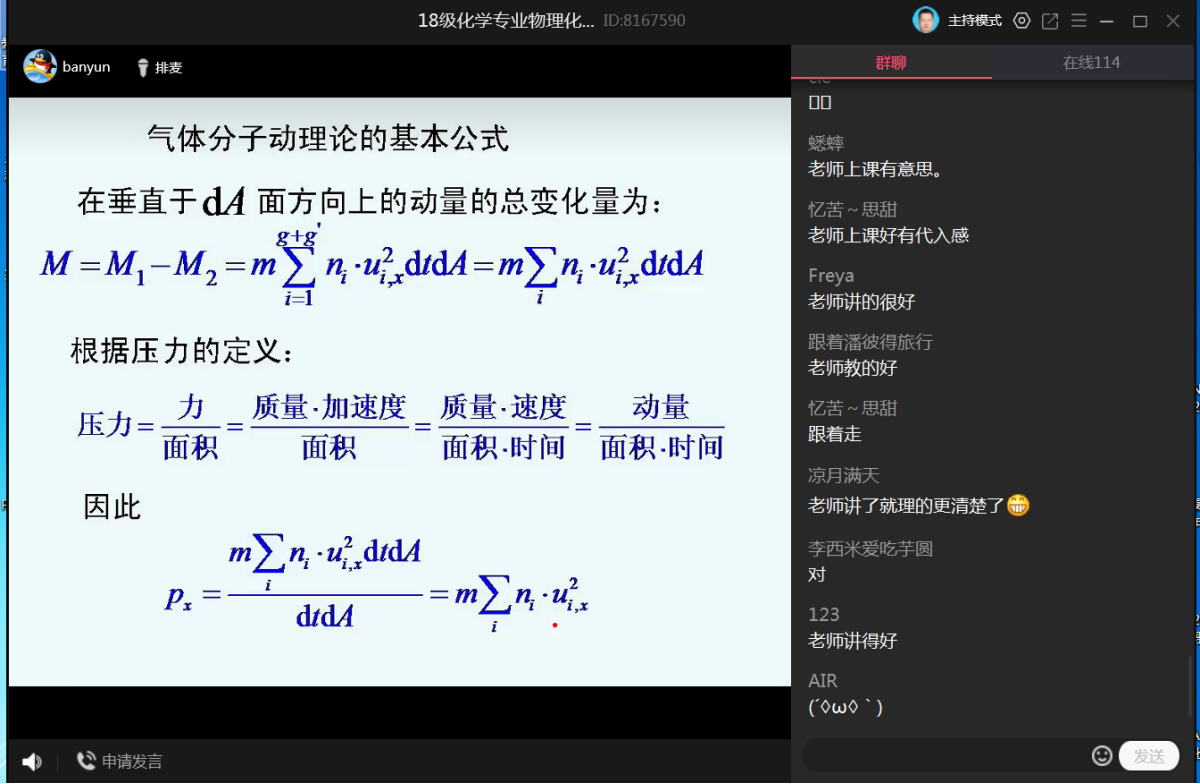
Task: Open the hamburger menu icon
Action: click(1079, 20)
